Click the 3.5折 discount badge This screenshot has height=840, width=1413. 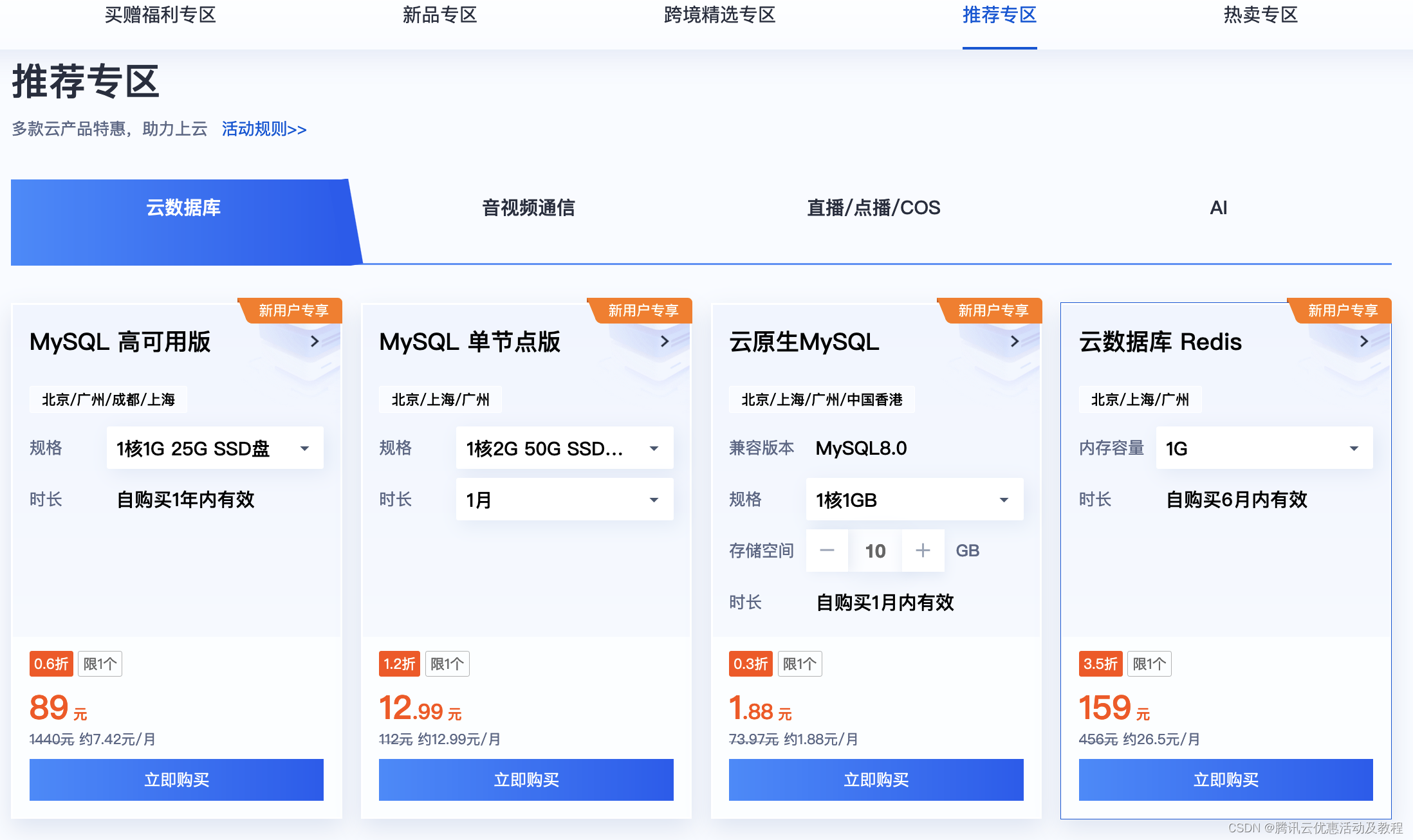(1100, 664)
